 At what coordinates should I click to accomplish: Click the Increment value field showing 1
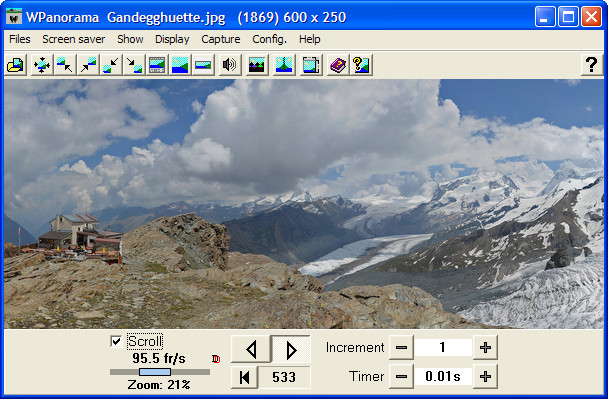[x=443, y=347]
